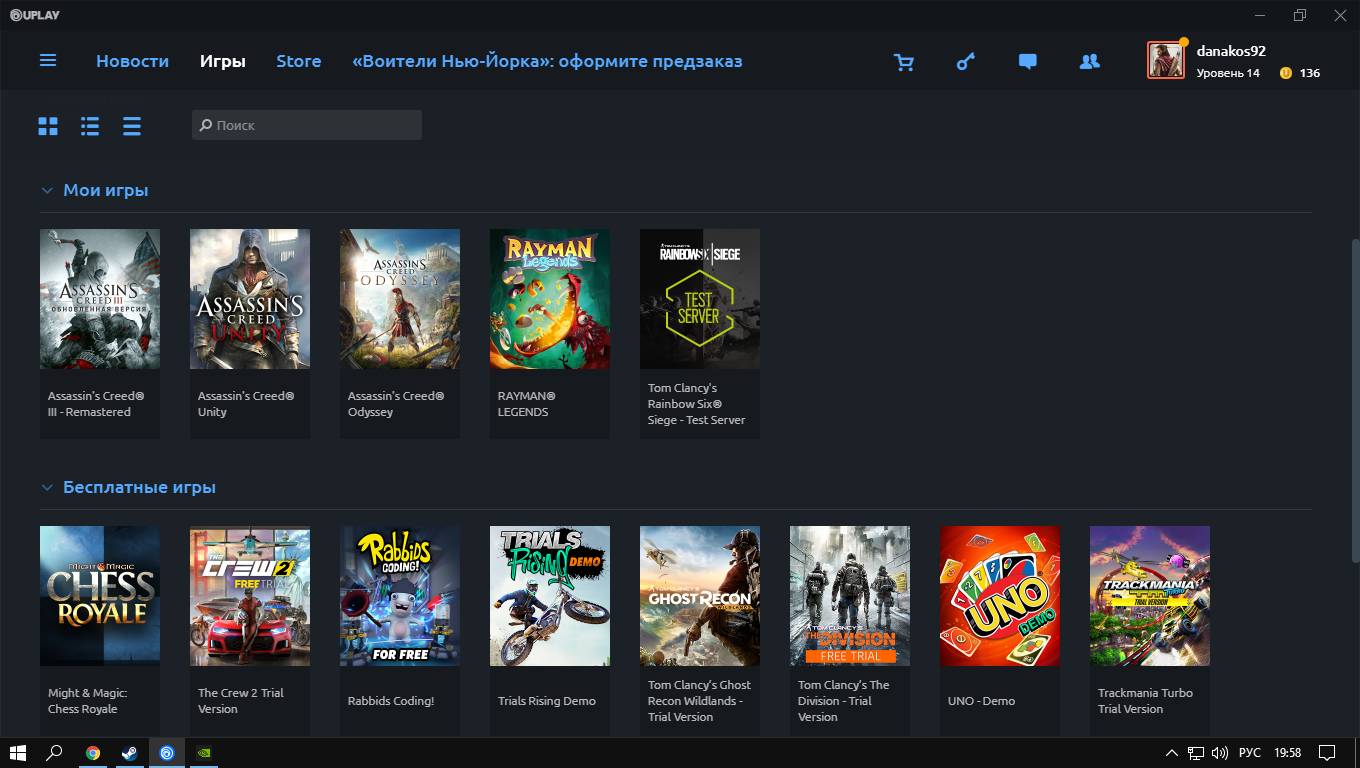Click the taskbar clock 19:58
Viewport: 1360px width, 768px height.
tap(1289, 752)
